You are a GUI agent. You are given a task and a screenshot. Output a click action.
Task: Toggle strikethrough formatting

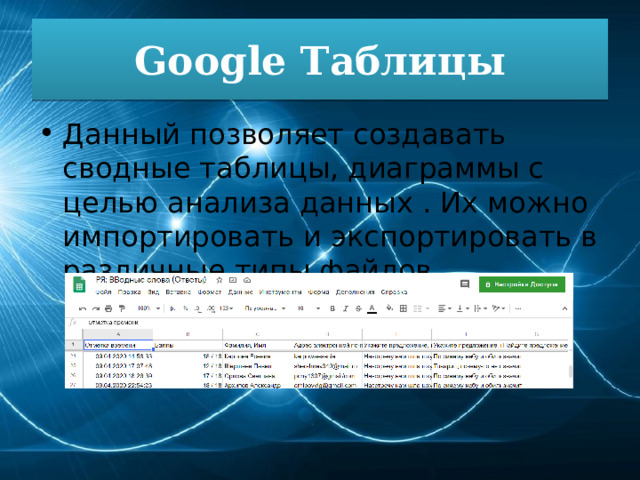358,309
